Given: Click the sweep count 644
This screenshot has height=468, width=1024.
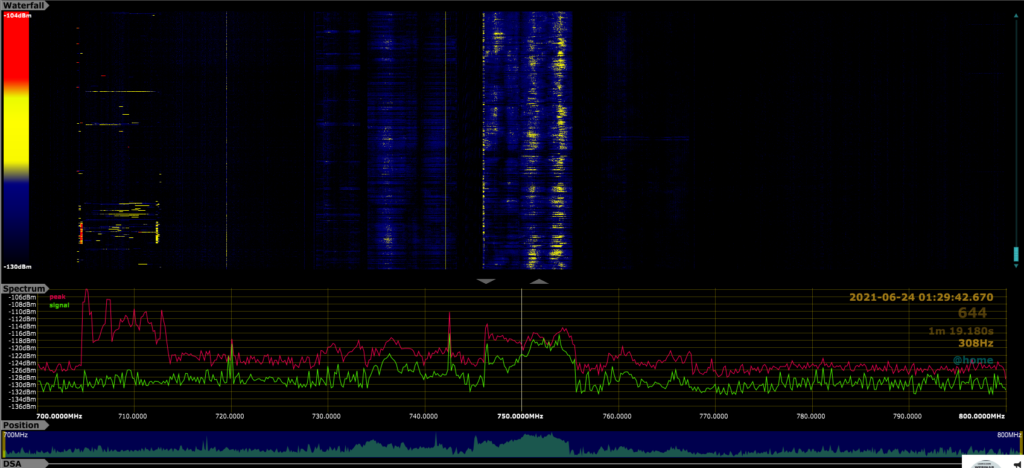Looking at the screenshot, I should click(972, 313).
